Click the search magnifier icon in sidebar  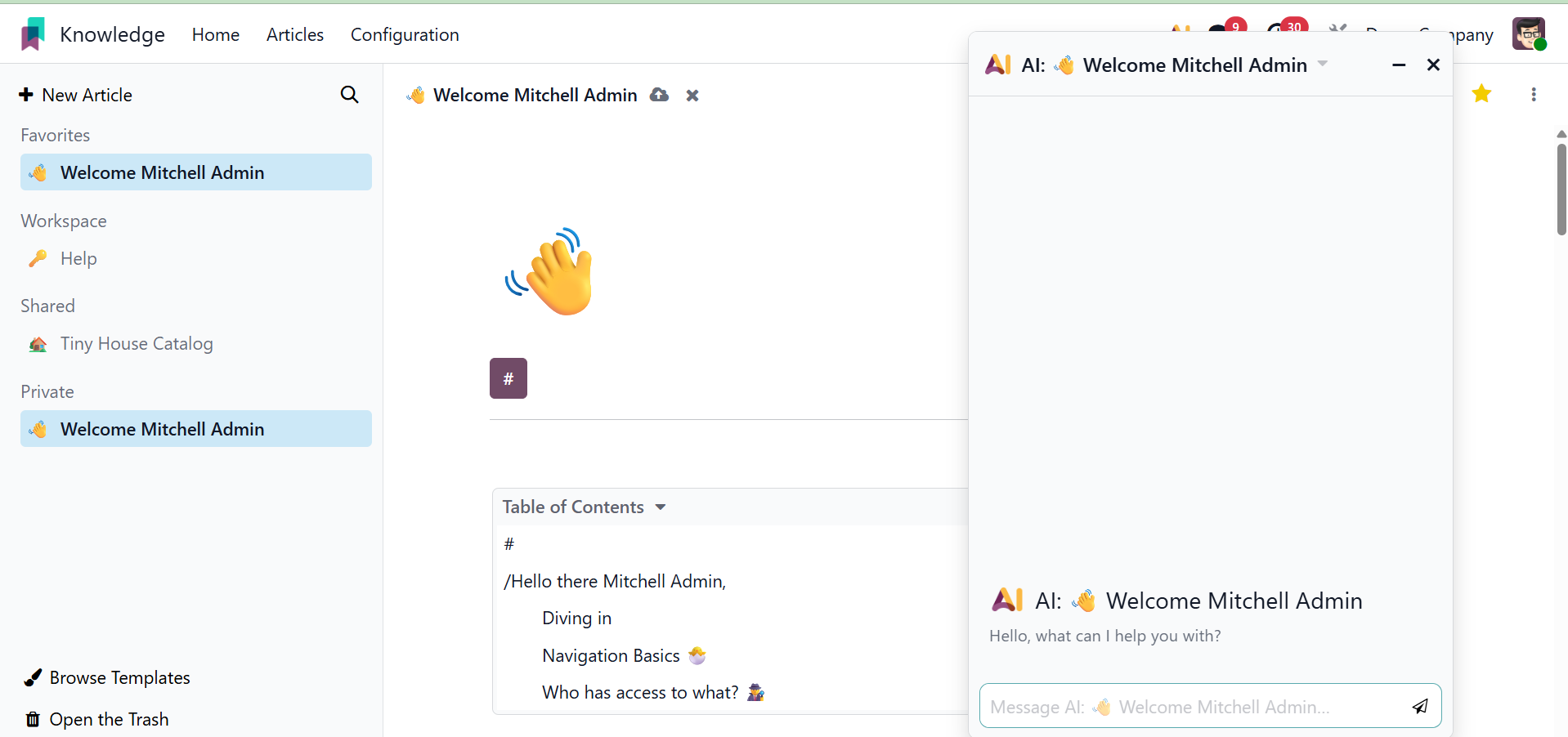coord(349,95)
